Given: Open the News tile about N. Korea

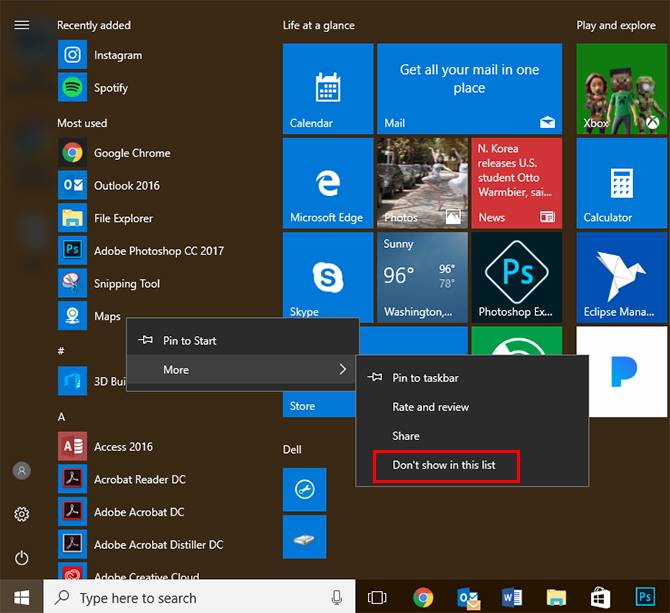Looking at the screenshot, I should [517, 183].
